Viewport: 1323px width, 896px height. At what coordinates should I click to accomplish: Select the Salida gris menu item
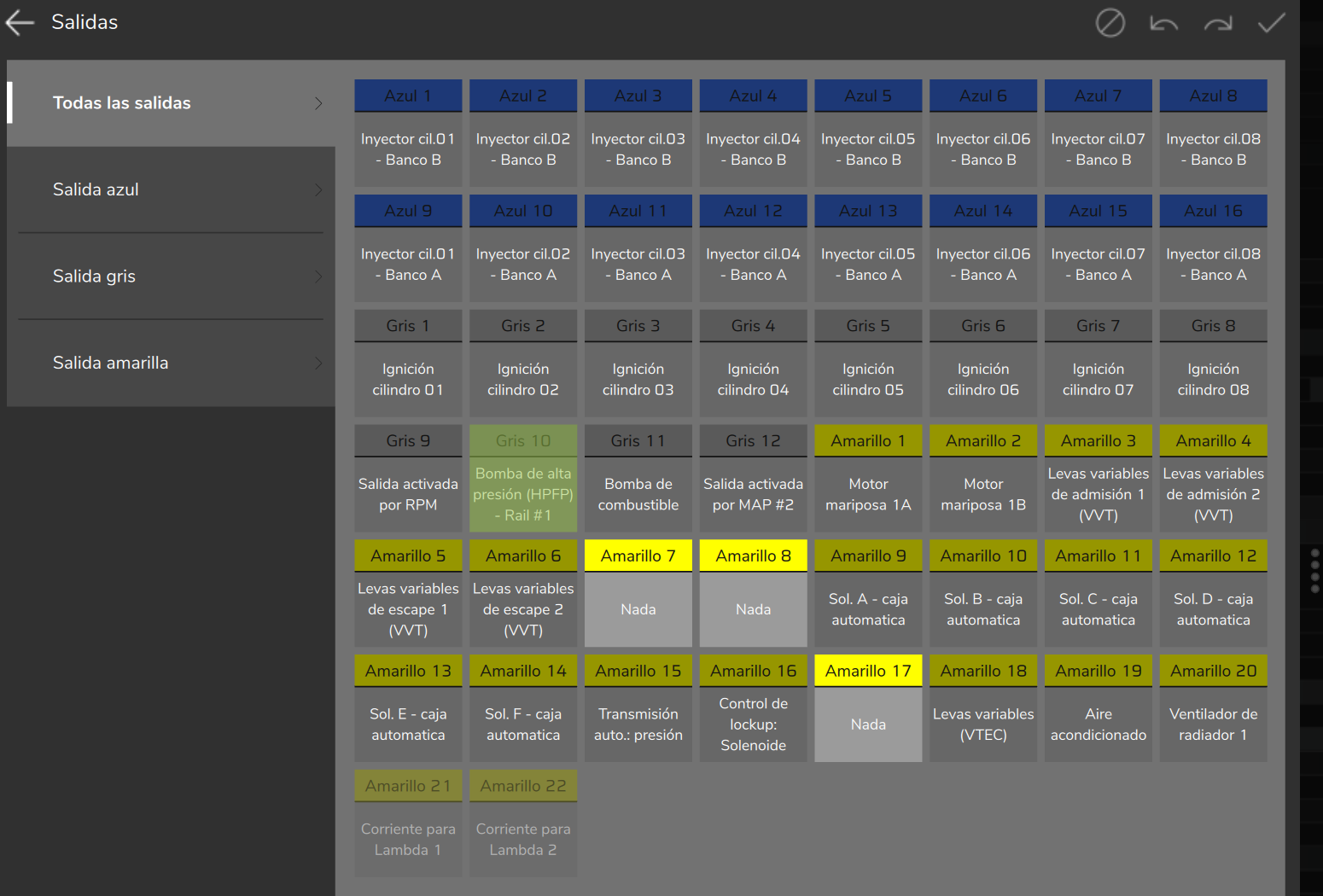tap(171, 276)
